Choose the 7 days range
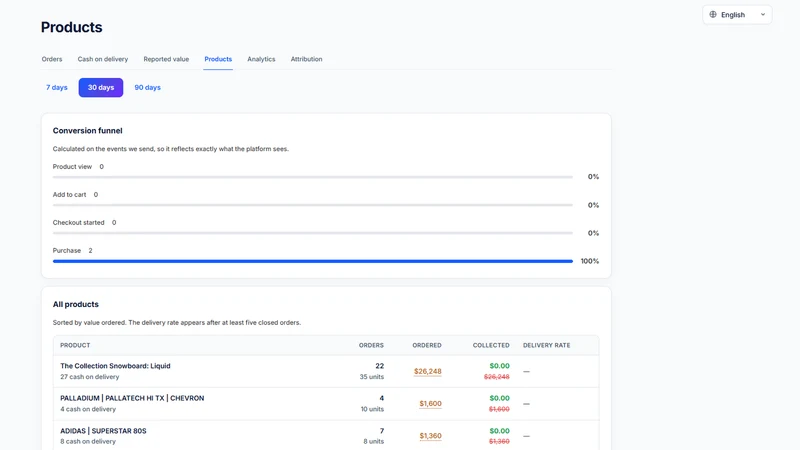 coord(57,87)
